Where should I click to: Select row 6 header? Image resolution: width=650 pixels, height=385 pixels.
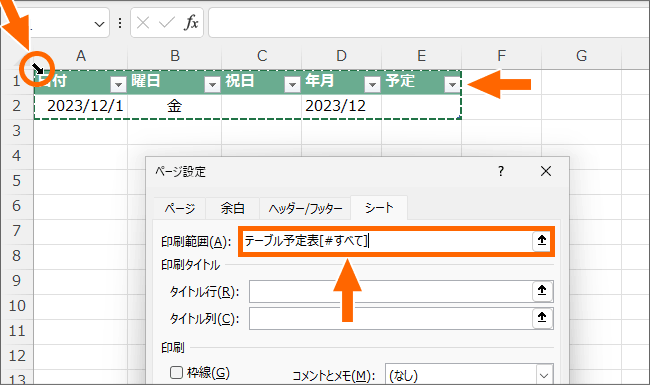[x=17, y=206]
